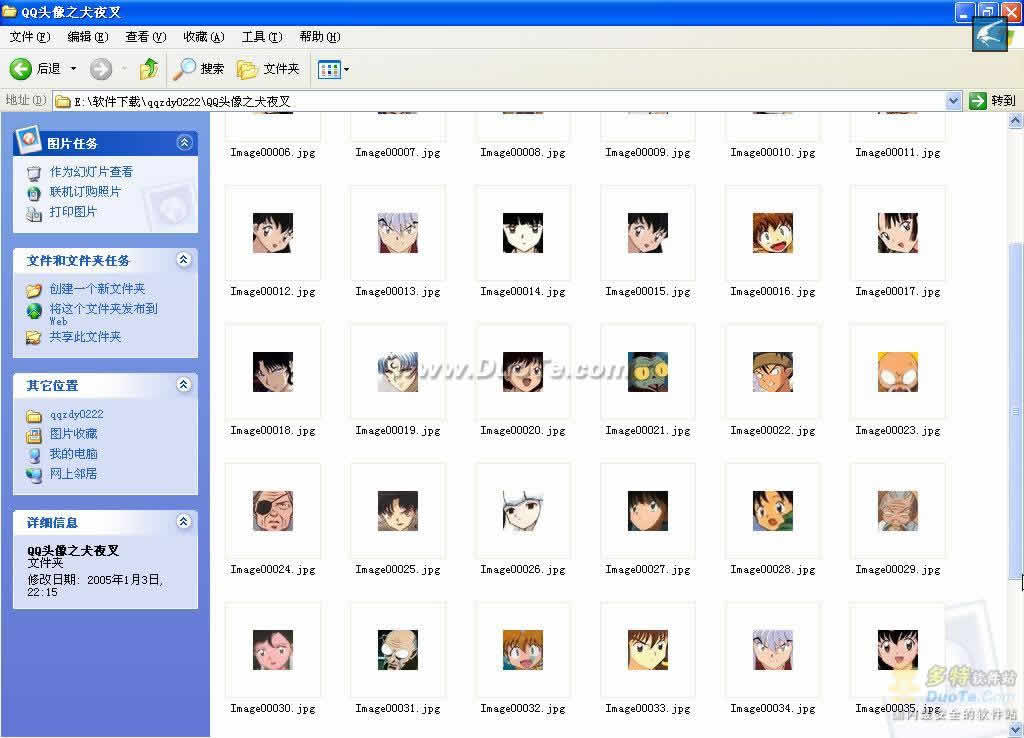Click the network icon beside 网上邻居
This screenshot has height=738, width=1024.
click(34, 475)
